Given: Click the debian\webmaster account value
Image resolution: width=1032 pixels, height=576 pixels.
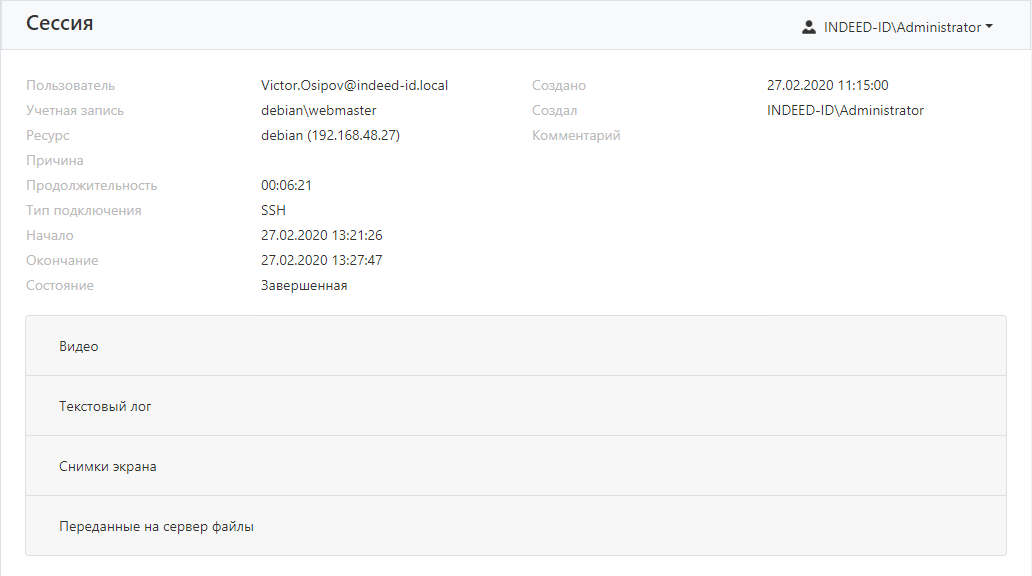Looking at the screenshot, I should pyautogui.click(x=319, y=111).
